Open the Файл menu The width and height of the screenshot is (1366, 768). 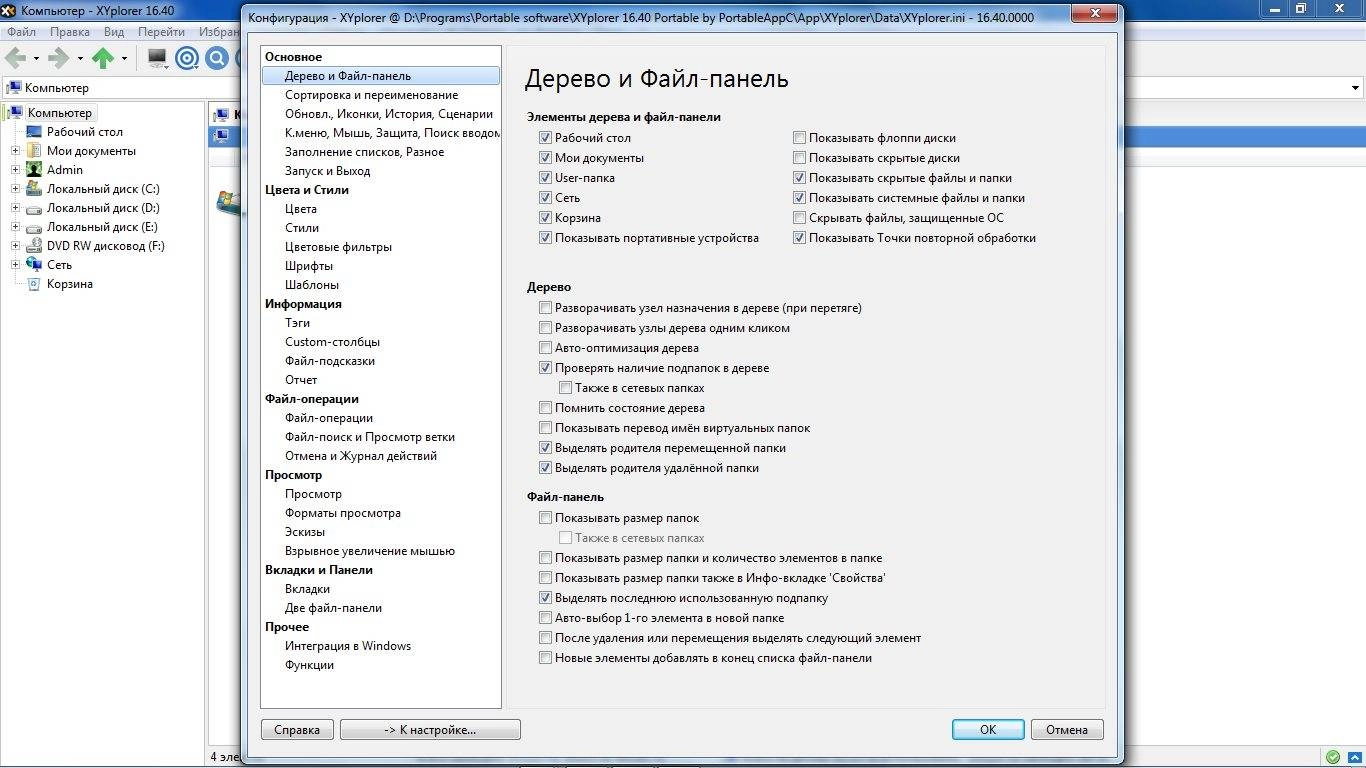pyautogui.click(x=21, y=32)
